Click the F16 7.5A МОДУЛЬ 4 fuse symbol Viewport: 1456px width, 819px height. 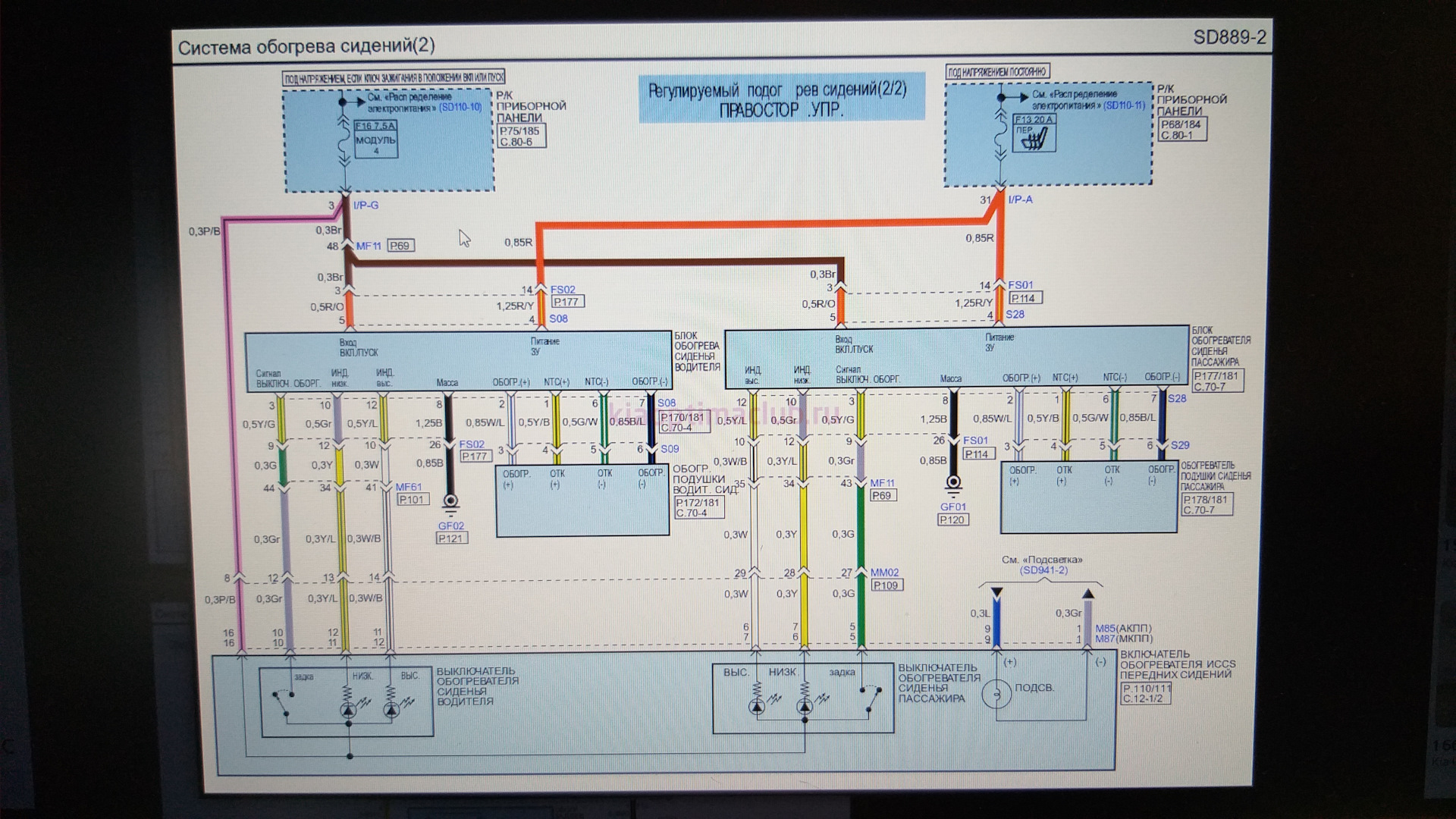(375, 139)
